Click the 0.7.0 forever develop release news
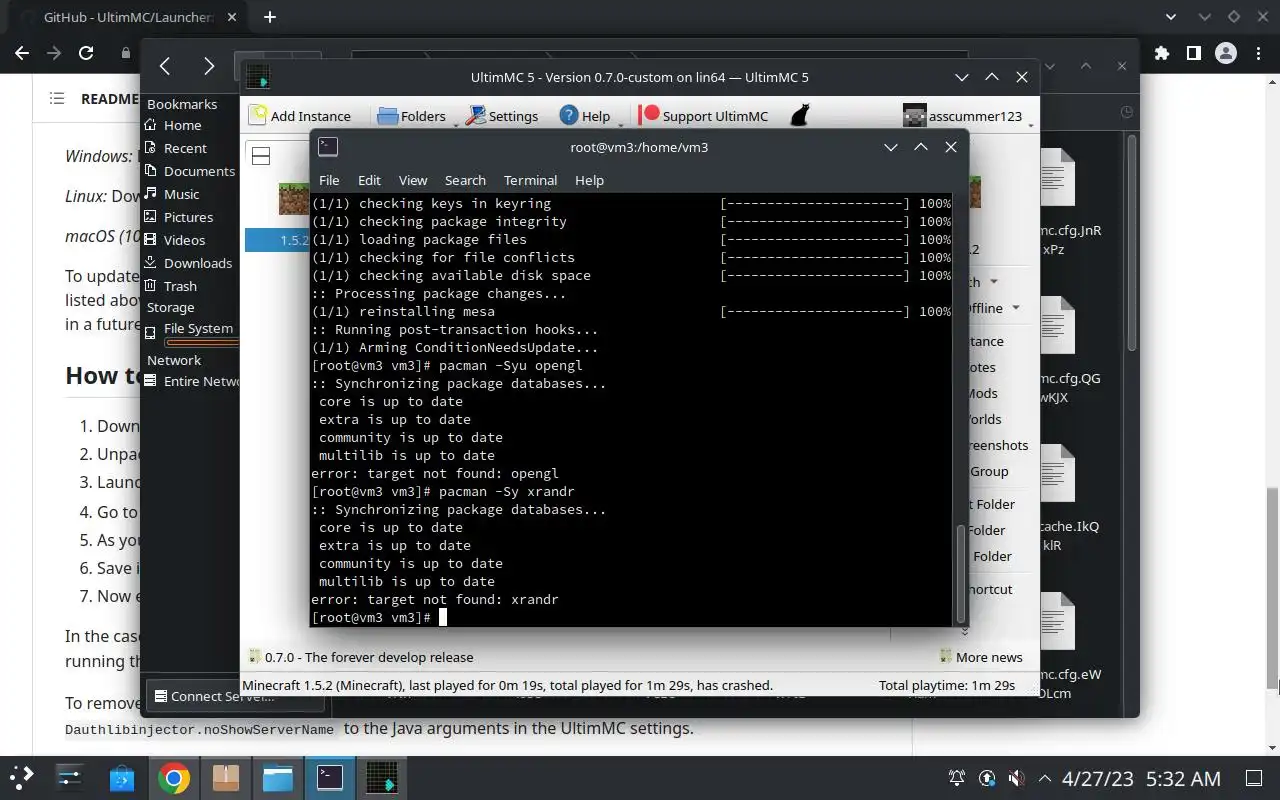Viewport: 1280px width, 800px height. (x=361, y=657)
